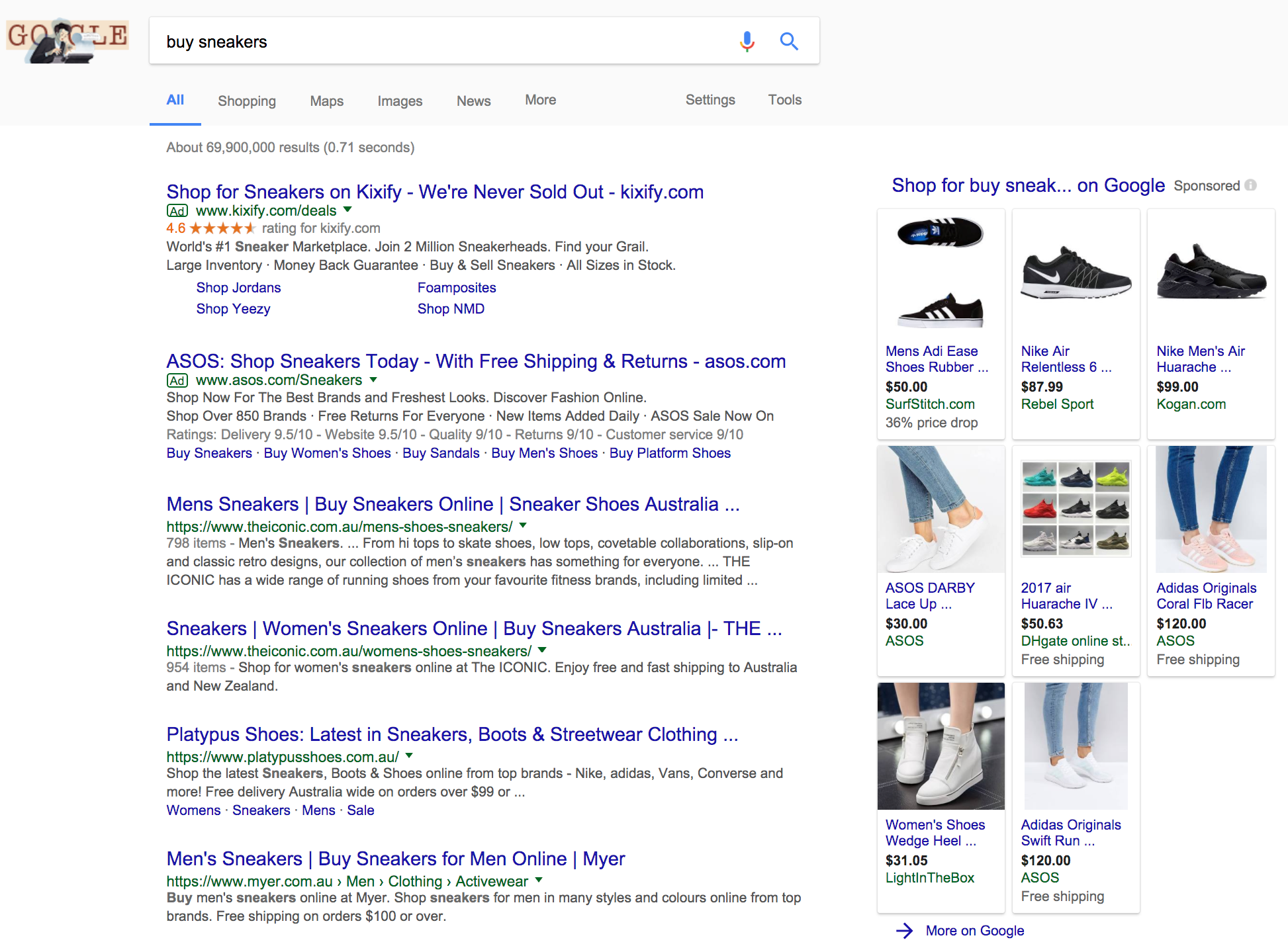This screenshot has height=950, width=1288.
Task: Open the Mens Adi Ease shoes thumbnail
Action: tap(941, 273)
